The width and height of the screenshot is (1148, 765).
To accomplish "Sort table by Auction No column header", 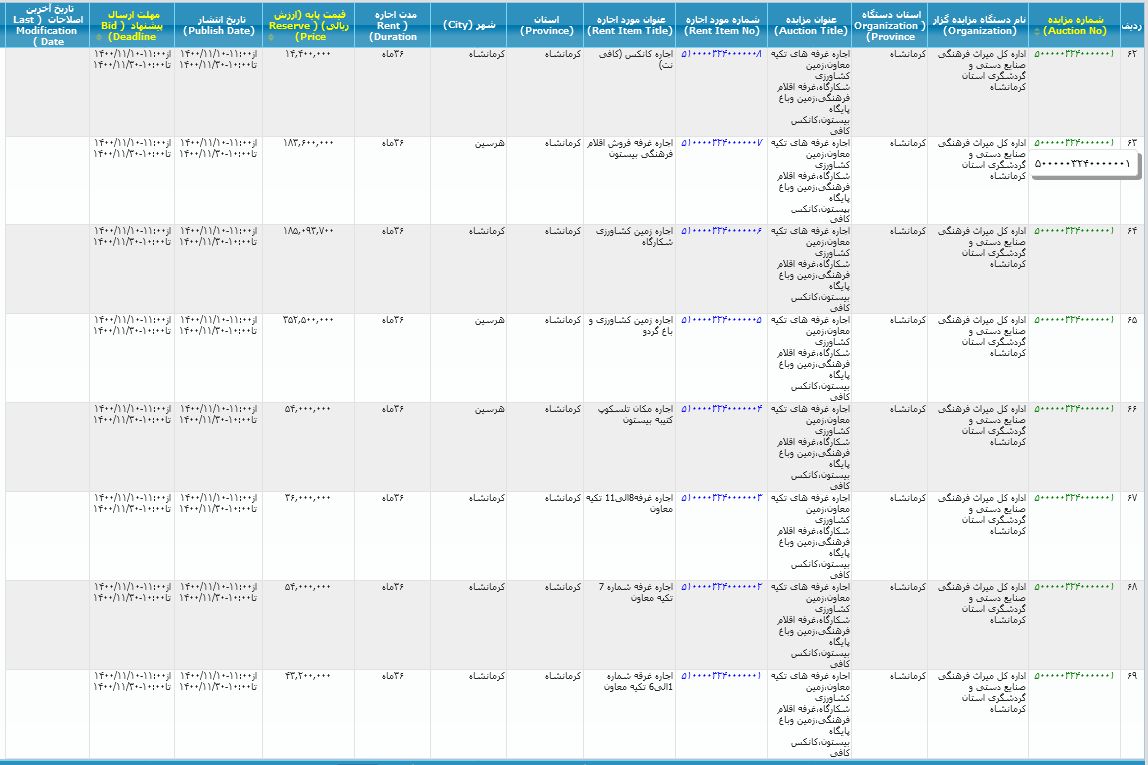I will coord(1074,26).
